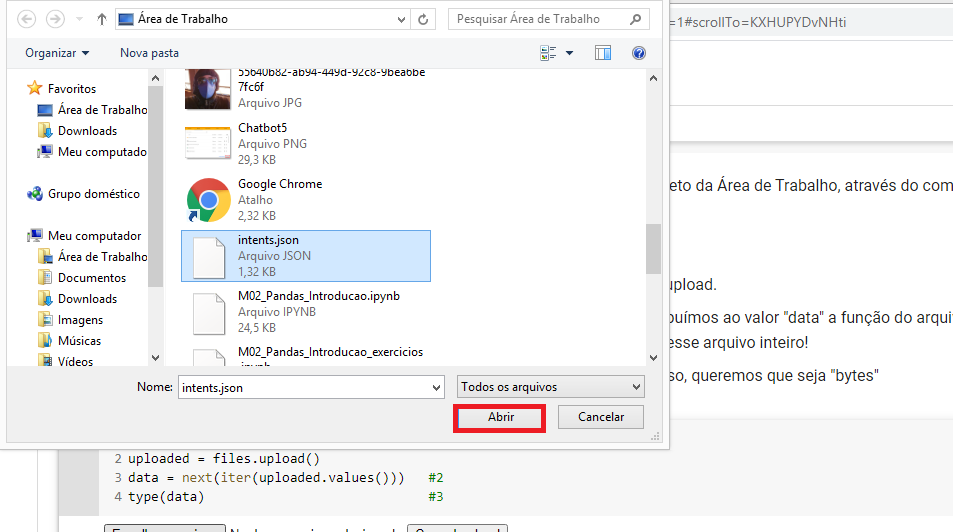This screenshot has width=953, height=532.
Task: Open view options dropdown arrow
Action: click(569, 53)
